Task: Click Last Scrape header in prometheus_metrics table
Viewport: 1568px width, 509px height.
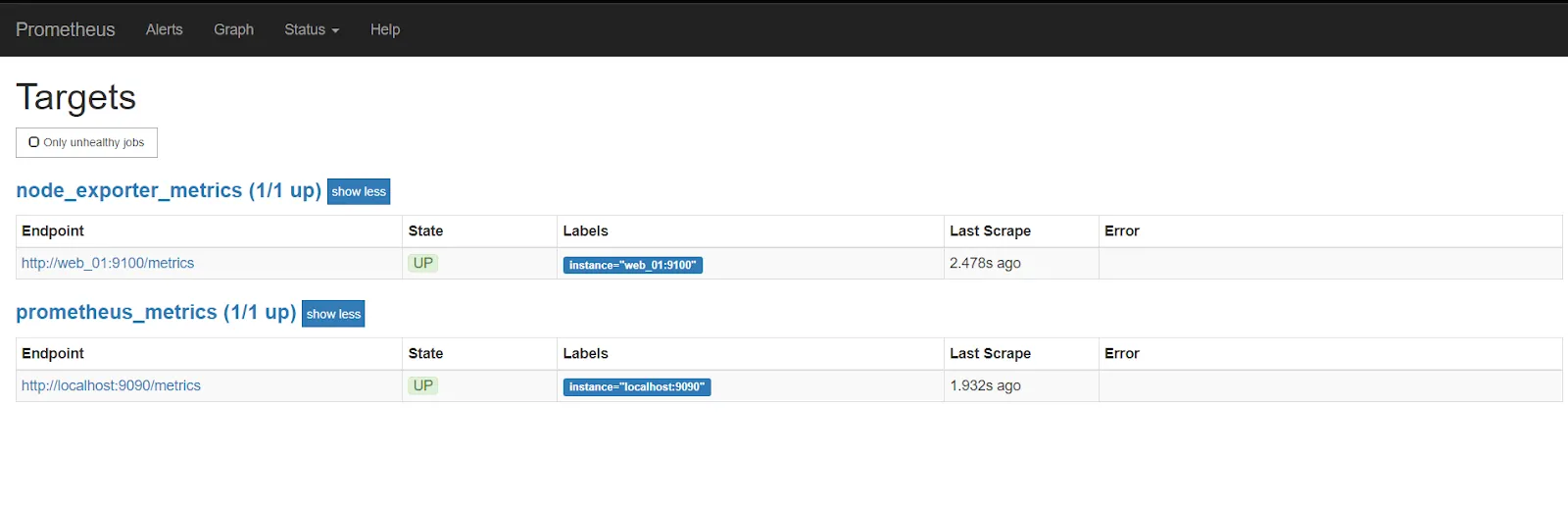Action: 990,353
